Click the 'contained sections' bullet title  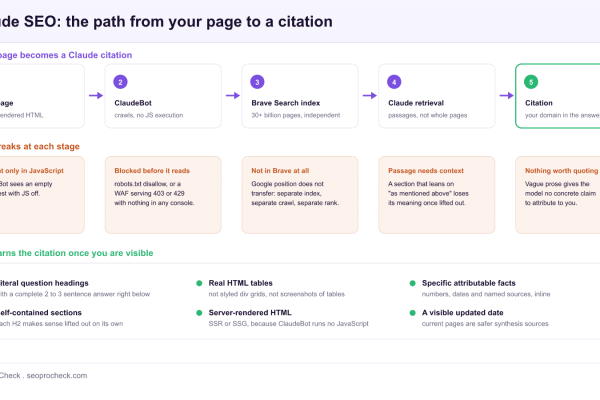coord(41,313)
